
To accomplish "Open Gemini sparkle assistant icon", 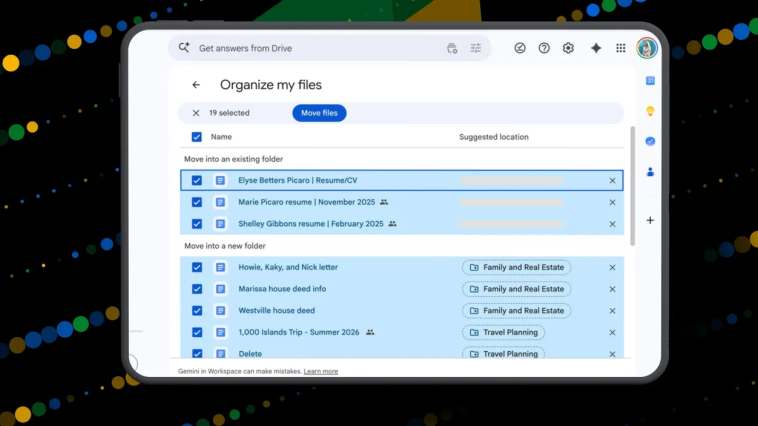I will 596,48.
